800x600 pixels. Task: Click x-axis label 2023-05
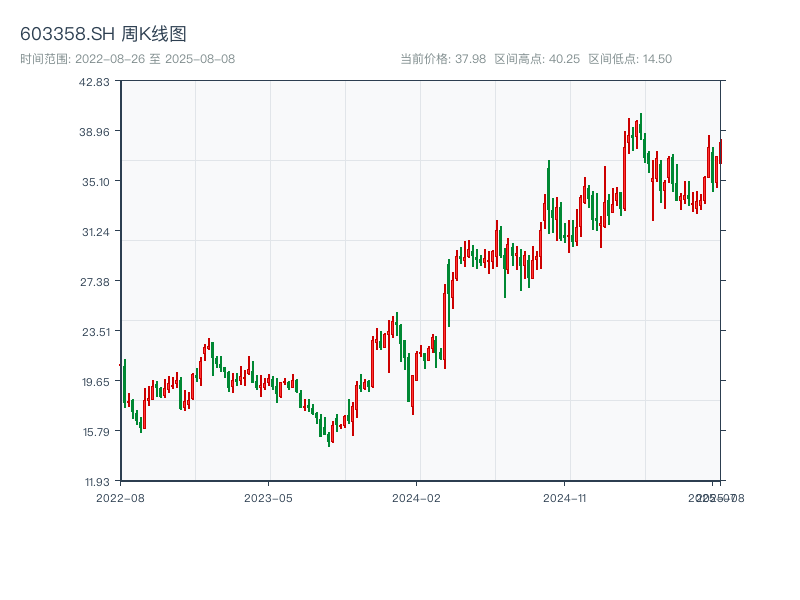pos(268,498)
